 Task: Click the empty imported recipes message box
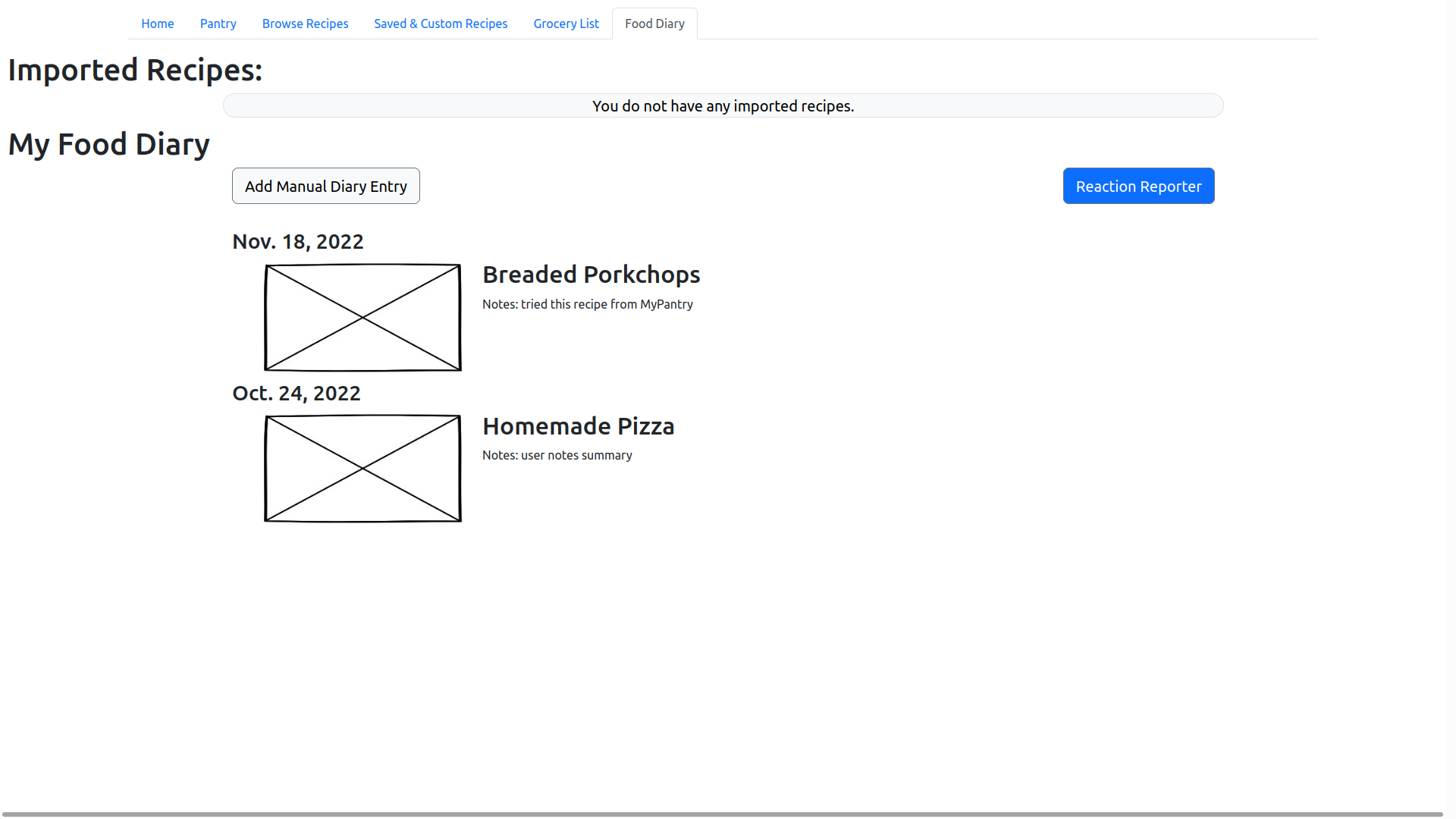coord(723,105)
